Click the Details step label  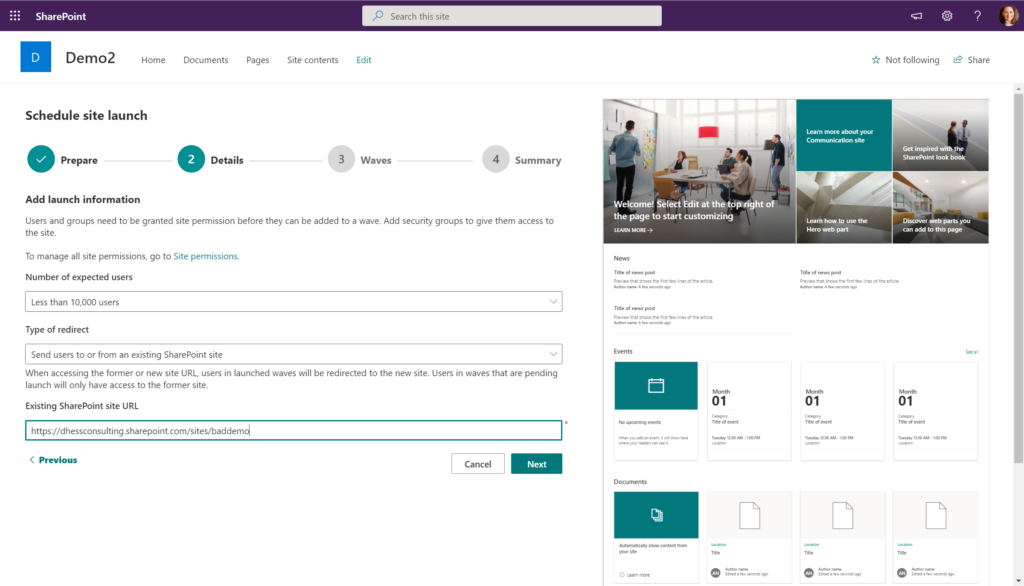click(x=227, y=160)
